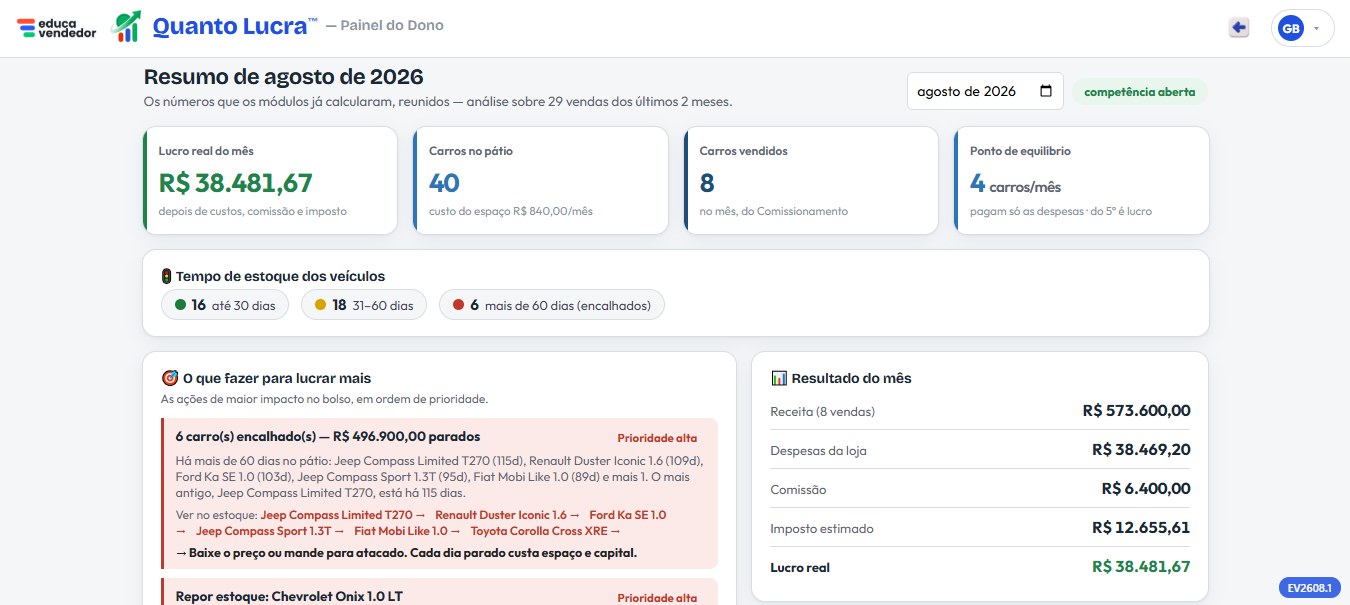Viewport: 1350px width, 605px height.
Task: Click the Painel do Dono subtitle
Action: 392,26
